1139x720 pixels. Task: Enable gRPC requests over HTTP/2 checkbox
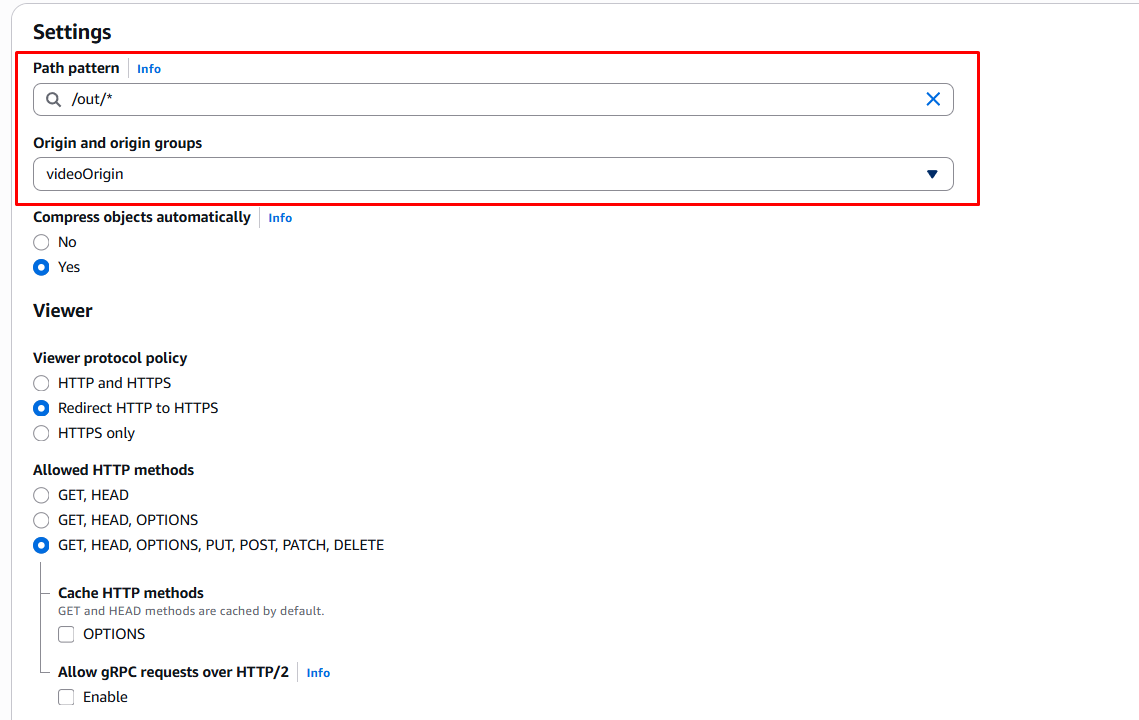pos(66,697)
